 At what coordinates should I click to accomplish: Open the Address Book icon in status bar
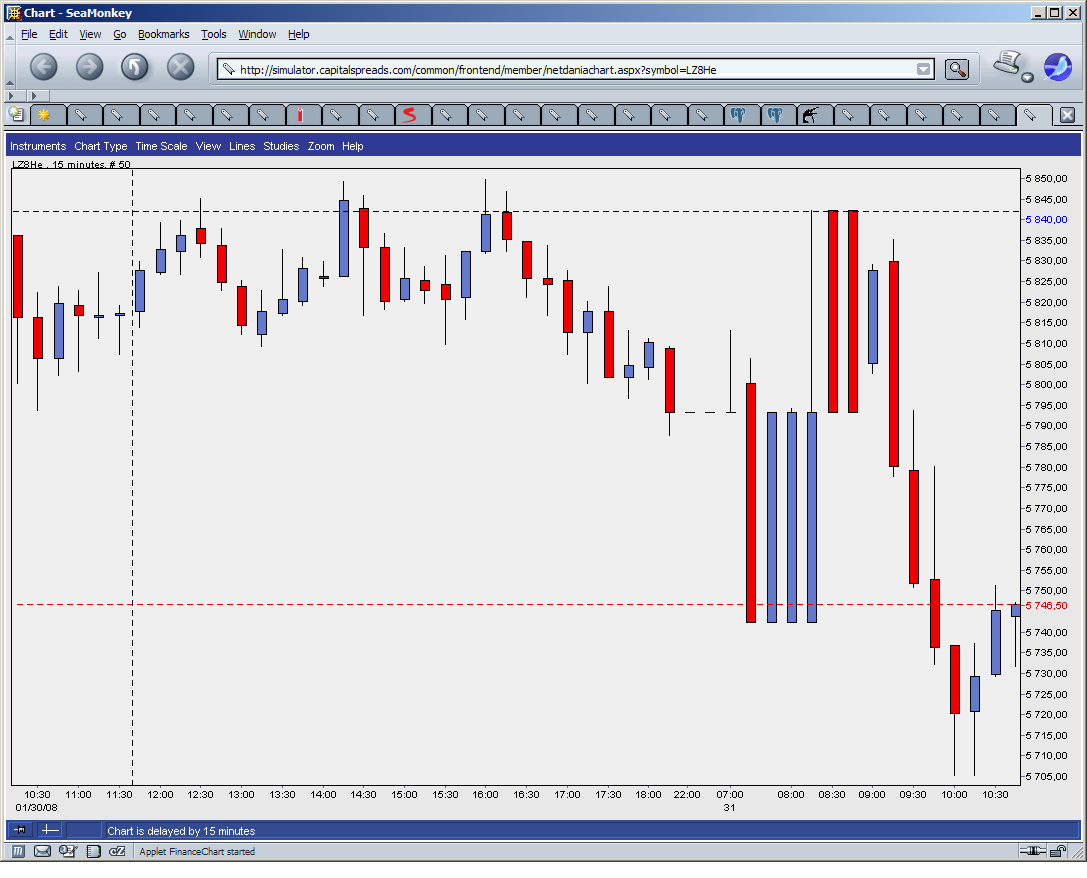93,851
